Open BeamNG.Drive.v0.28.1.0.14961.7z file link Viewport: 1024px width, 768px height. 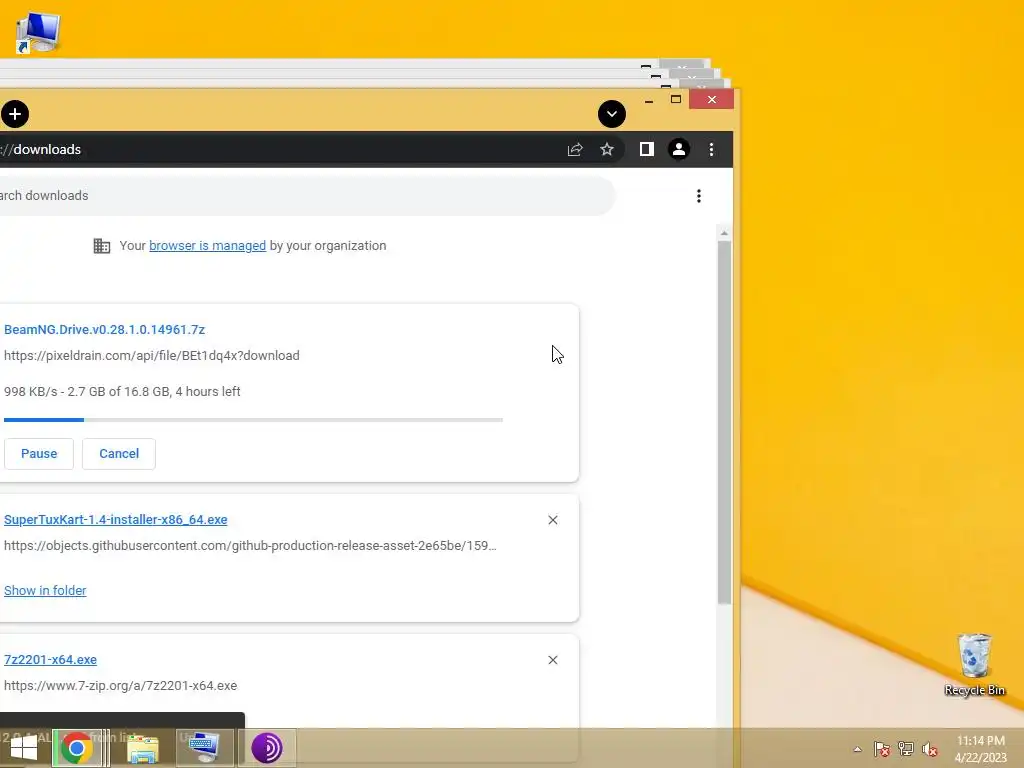click(x=104, y=329)
